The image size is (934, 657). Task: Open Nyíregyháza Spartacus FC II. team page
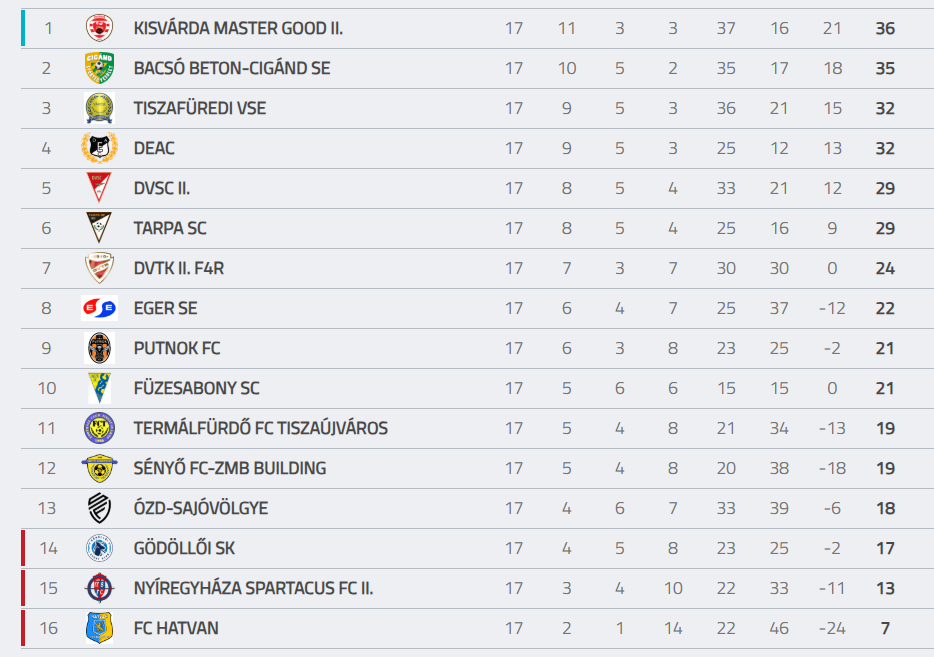tap(253, 588)
